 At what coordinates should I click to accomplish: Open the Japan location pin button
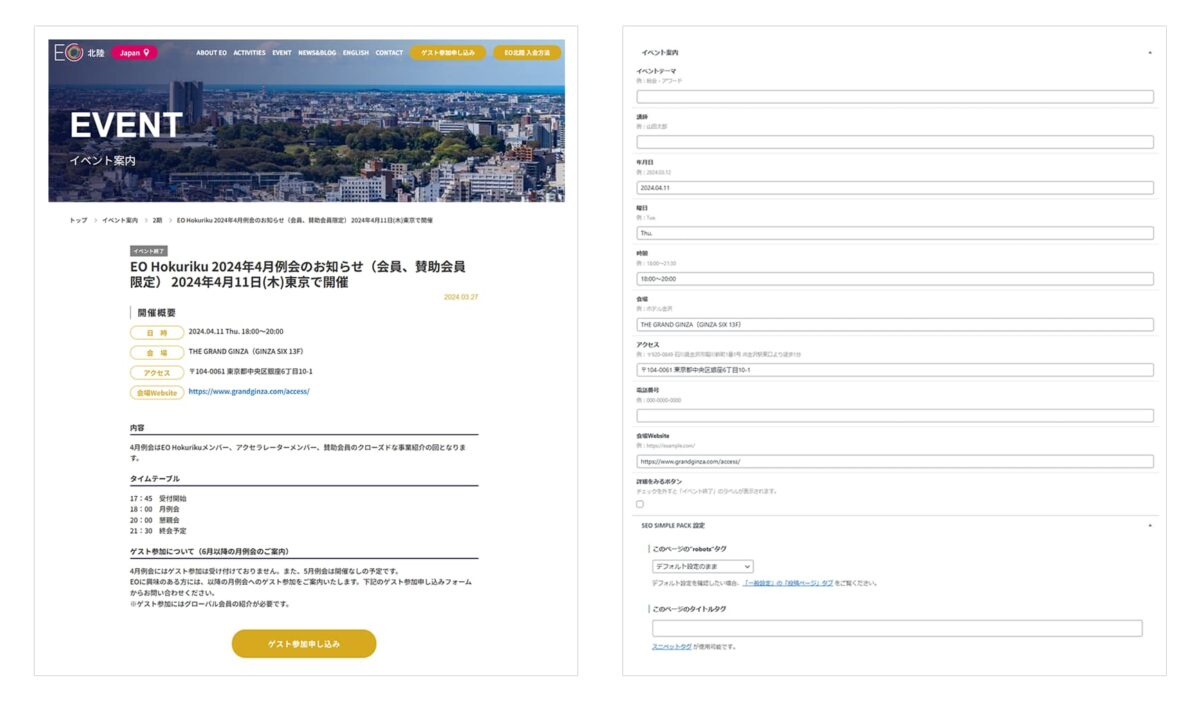134,53
